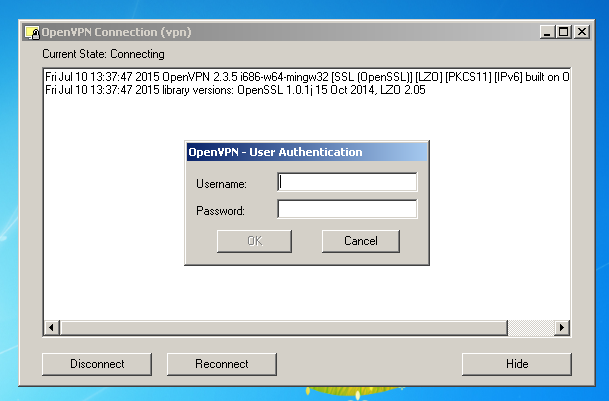Close the OpenVPN Connection window
Viewport: 609px width, 401px height.
point(582,32)
